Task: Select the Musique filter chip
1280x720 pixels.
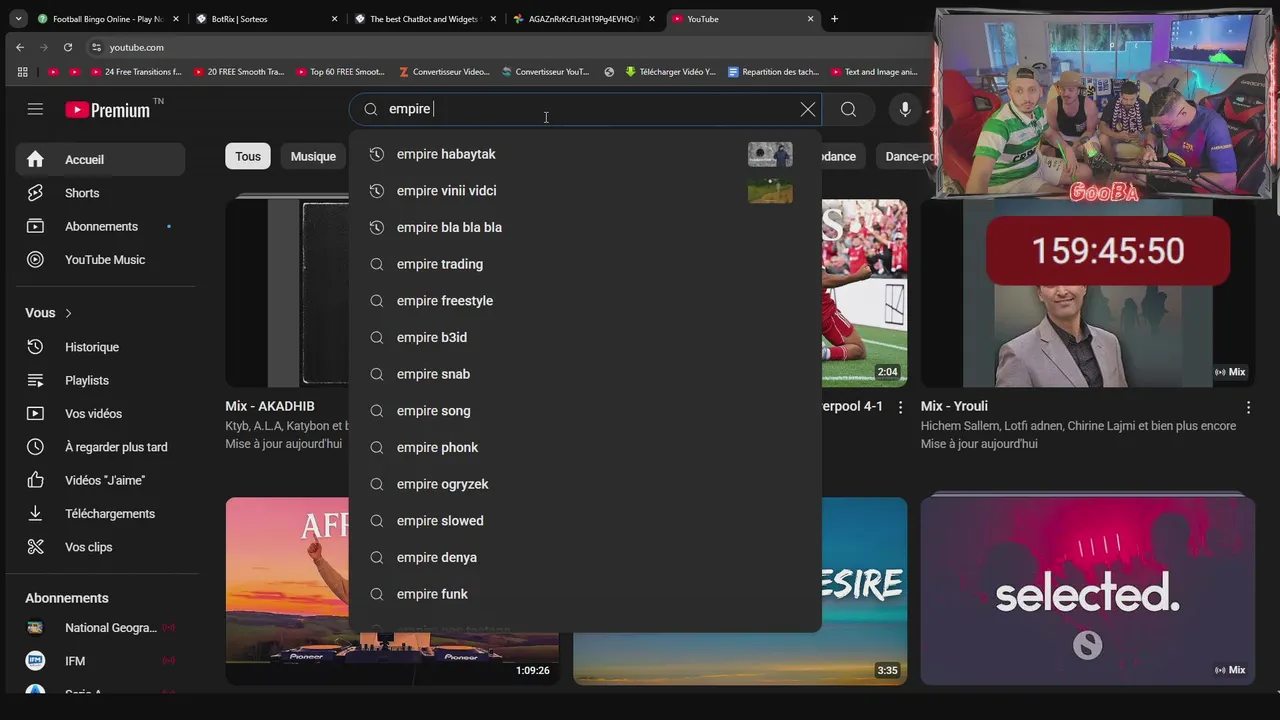Action: coord(313,156)
